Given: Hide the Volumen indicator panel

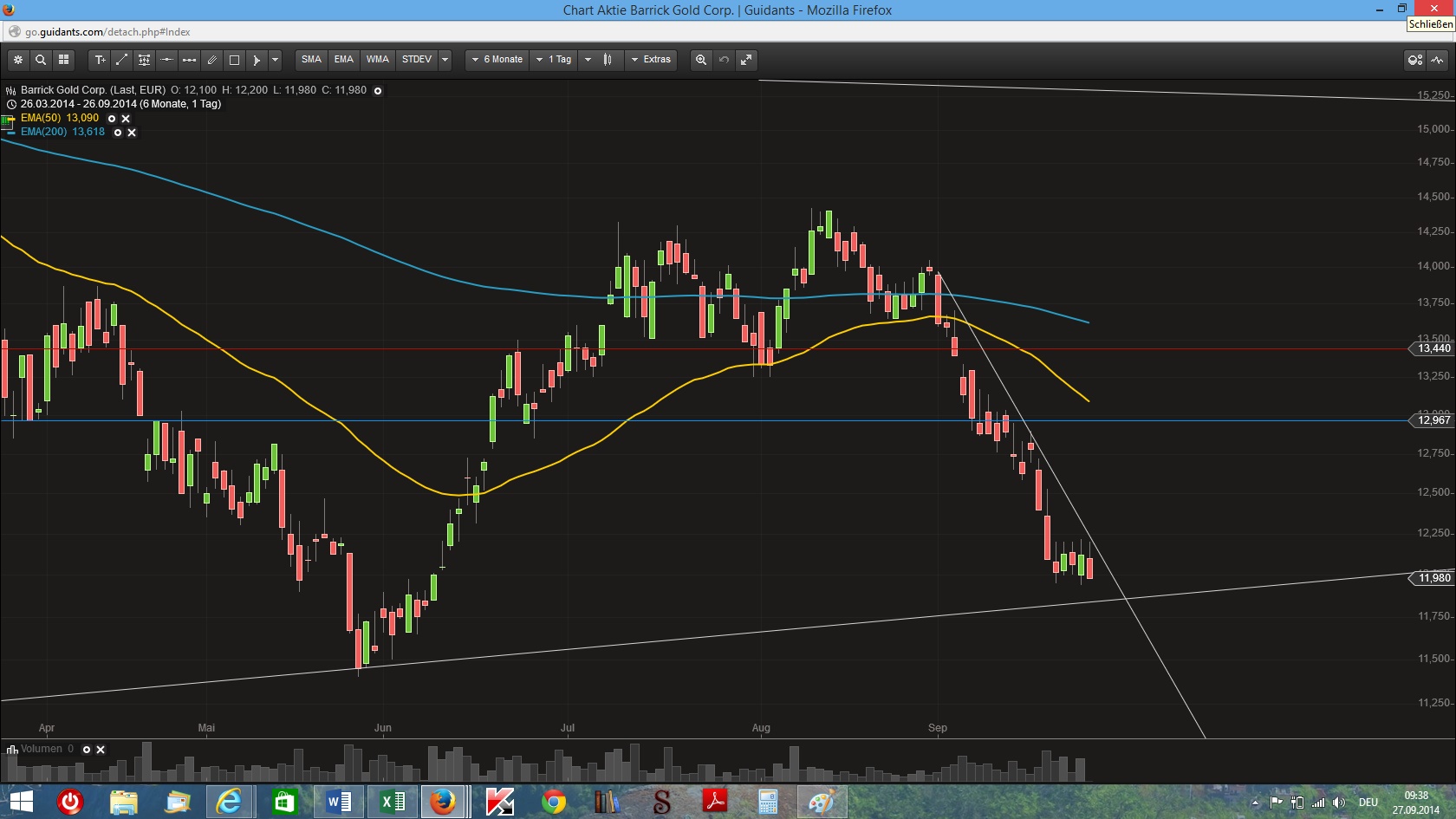Looking at the screenshot, I should [x=100, y=750].
